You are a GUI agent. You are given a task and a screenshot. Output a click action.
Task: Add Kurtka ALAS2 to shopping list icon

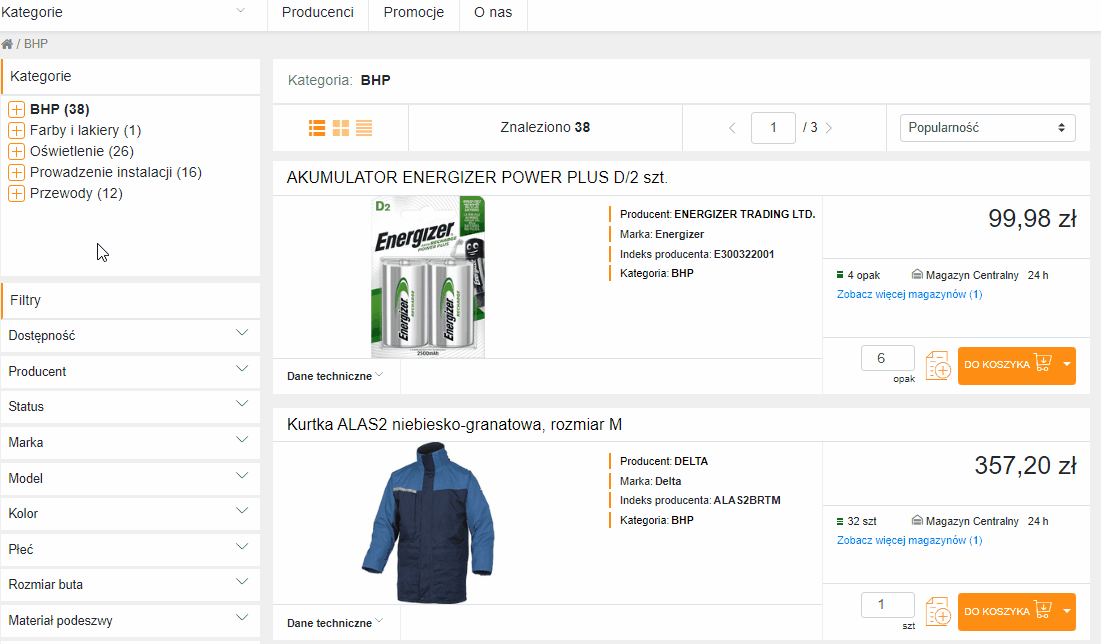938,612
